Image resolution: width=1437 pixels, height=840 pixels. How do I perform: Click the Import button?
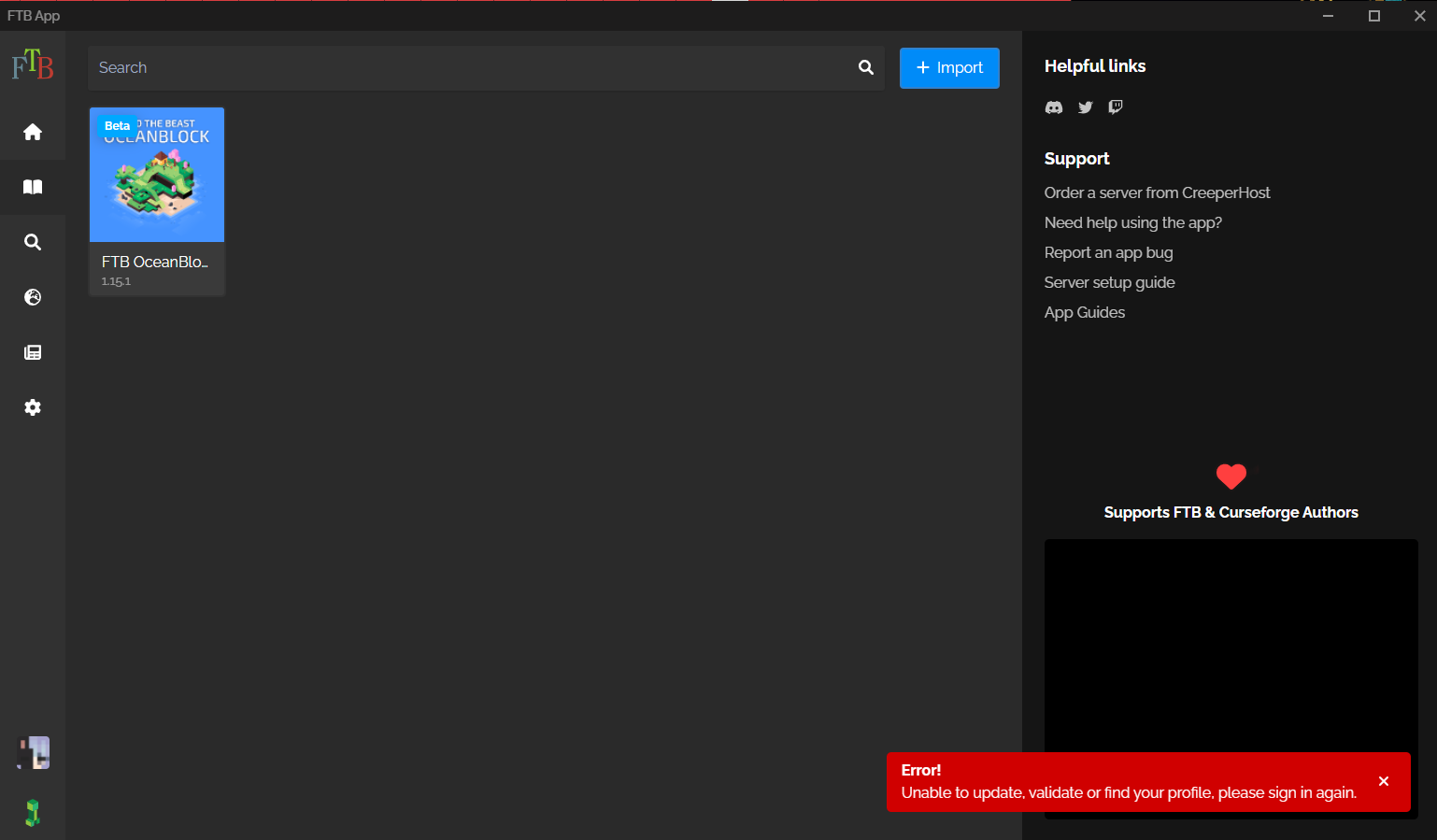[x=949, y=67]
